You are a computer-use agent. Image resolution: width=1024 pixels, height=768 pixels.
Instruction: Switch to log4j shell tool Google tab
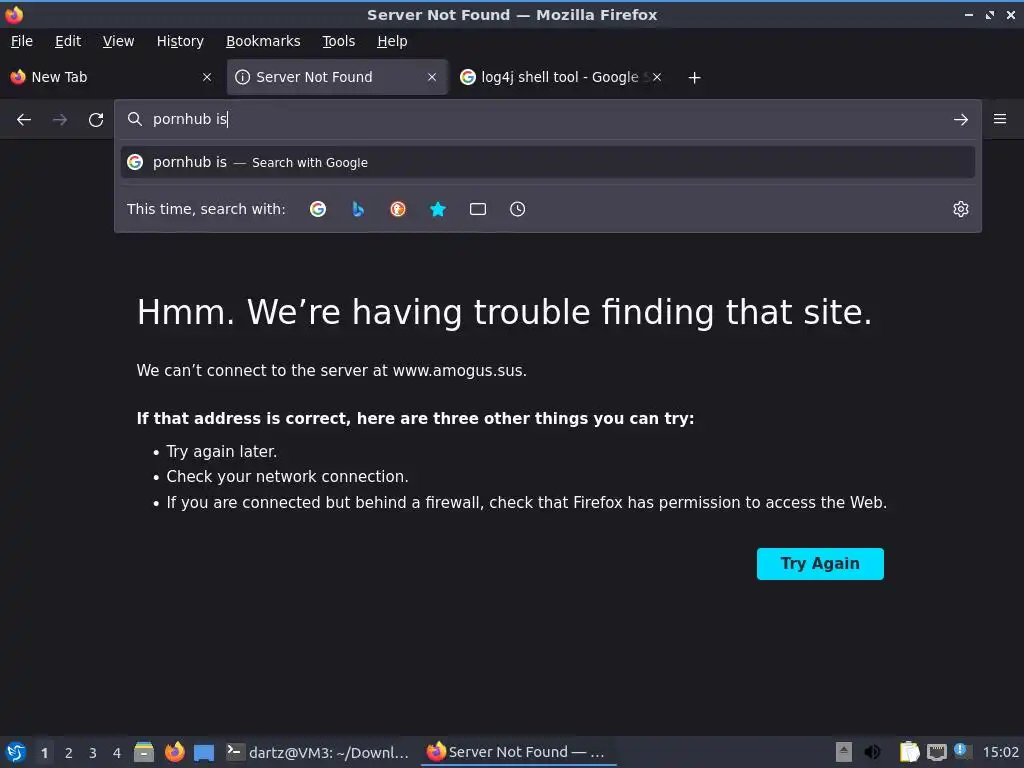tap(560, 77)
